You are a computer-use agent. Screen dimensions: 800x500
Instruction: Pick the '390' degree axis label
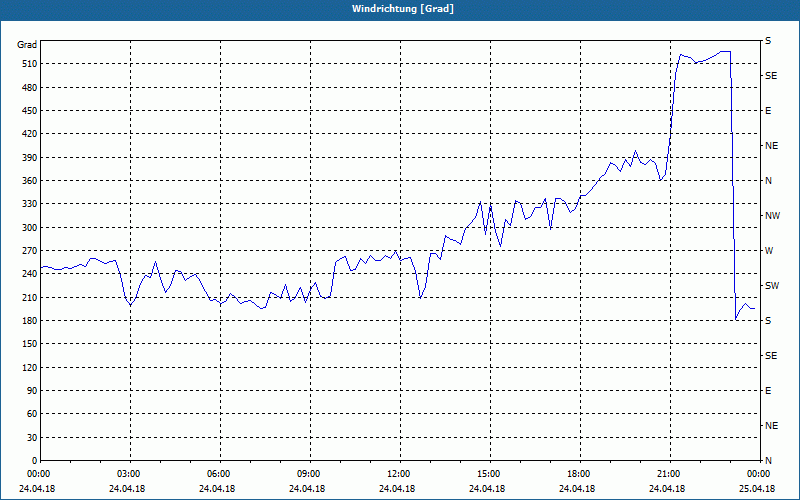point(30,158)
